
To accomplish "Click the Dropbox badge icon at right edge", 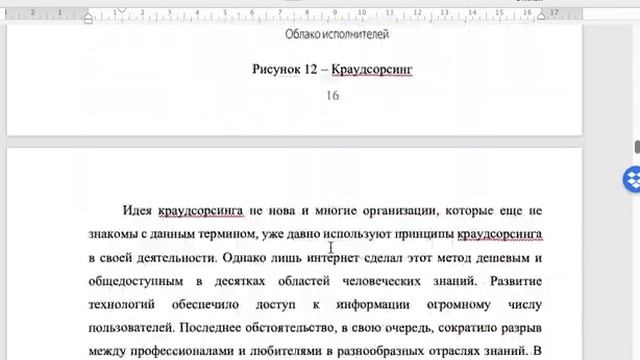I will click(632, 179).
